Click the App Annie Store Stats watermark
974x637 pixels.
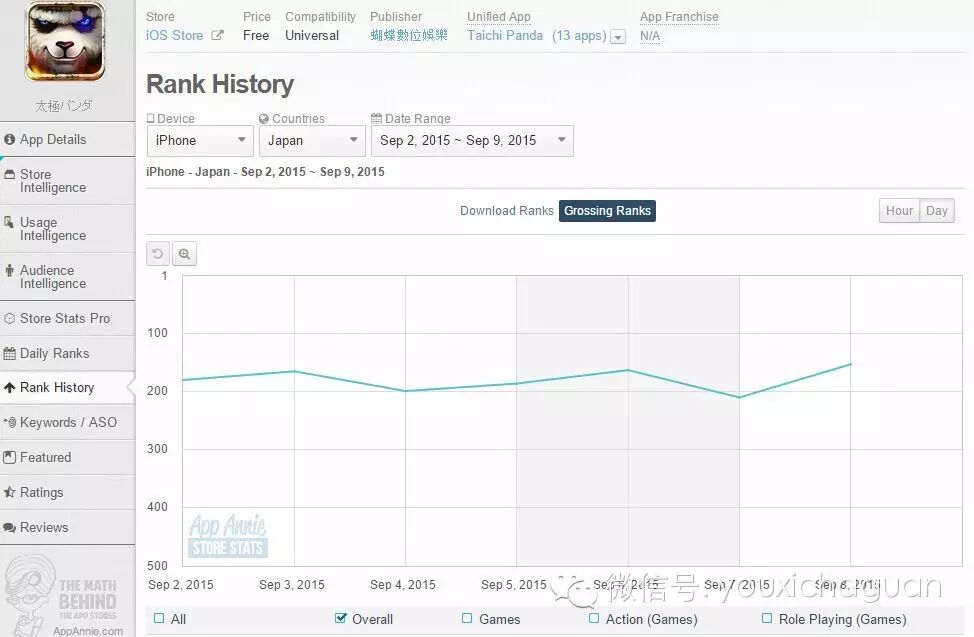click(x=227, y=536)
